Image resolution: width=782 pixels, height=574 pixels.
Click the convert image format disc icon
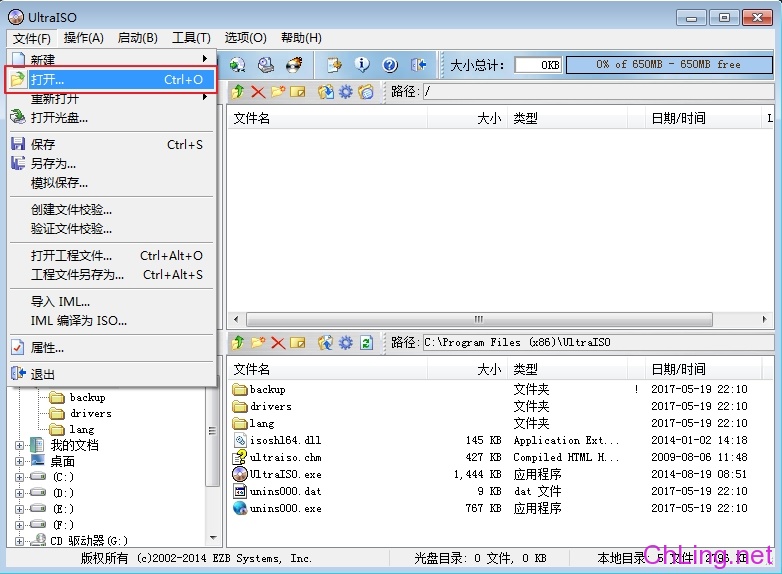click(x=237, y=65)
